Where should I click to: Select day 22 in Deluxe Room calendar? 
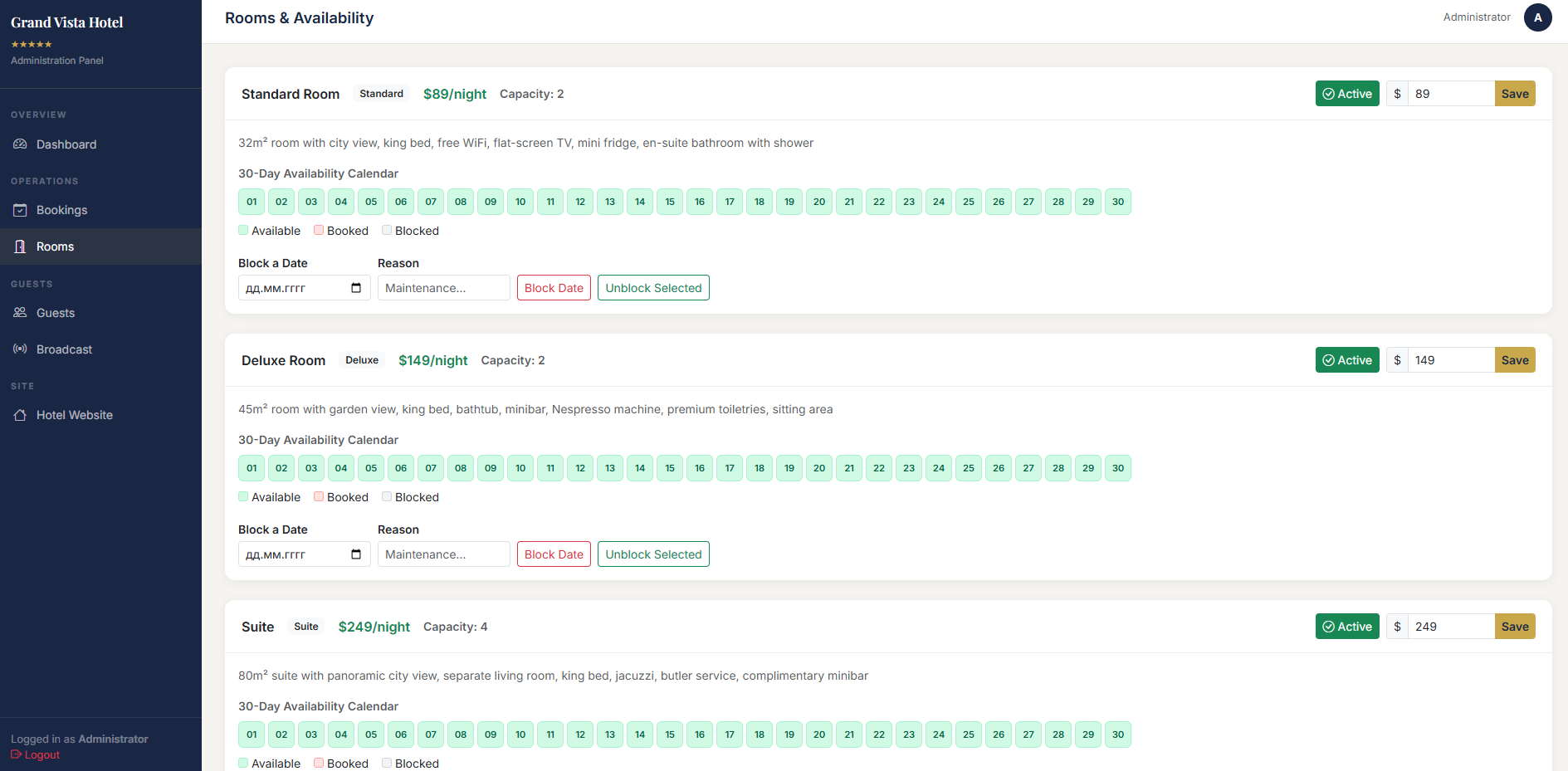[x=879, y=468]
